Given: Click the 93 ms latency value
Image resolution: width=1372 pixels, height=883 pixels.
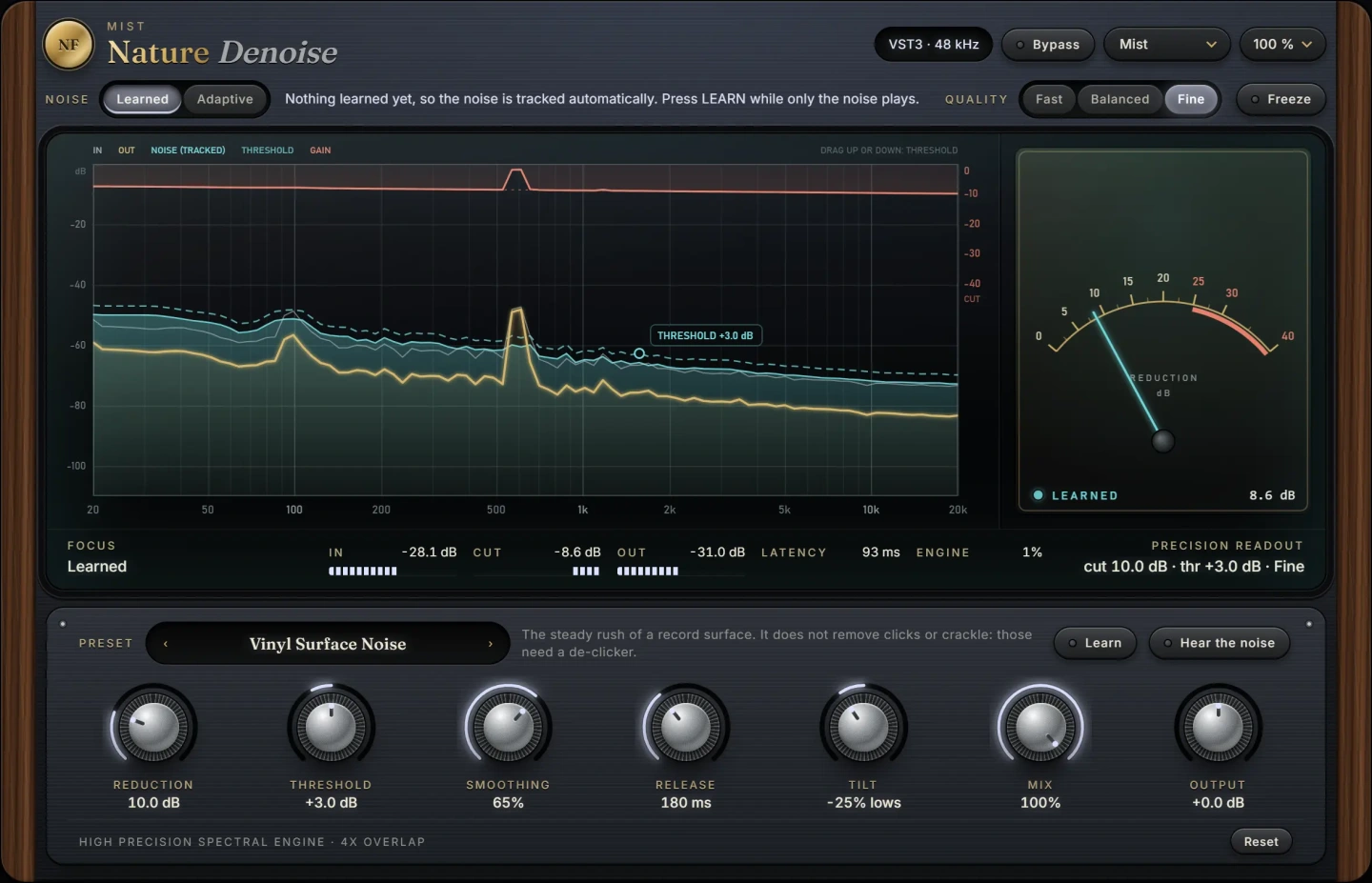Looking at the screenshot, I should (x=881, y=552).
